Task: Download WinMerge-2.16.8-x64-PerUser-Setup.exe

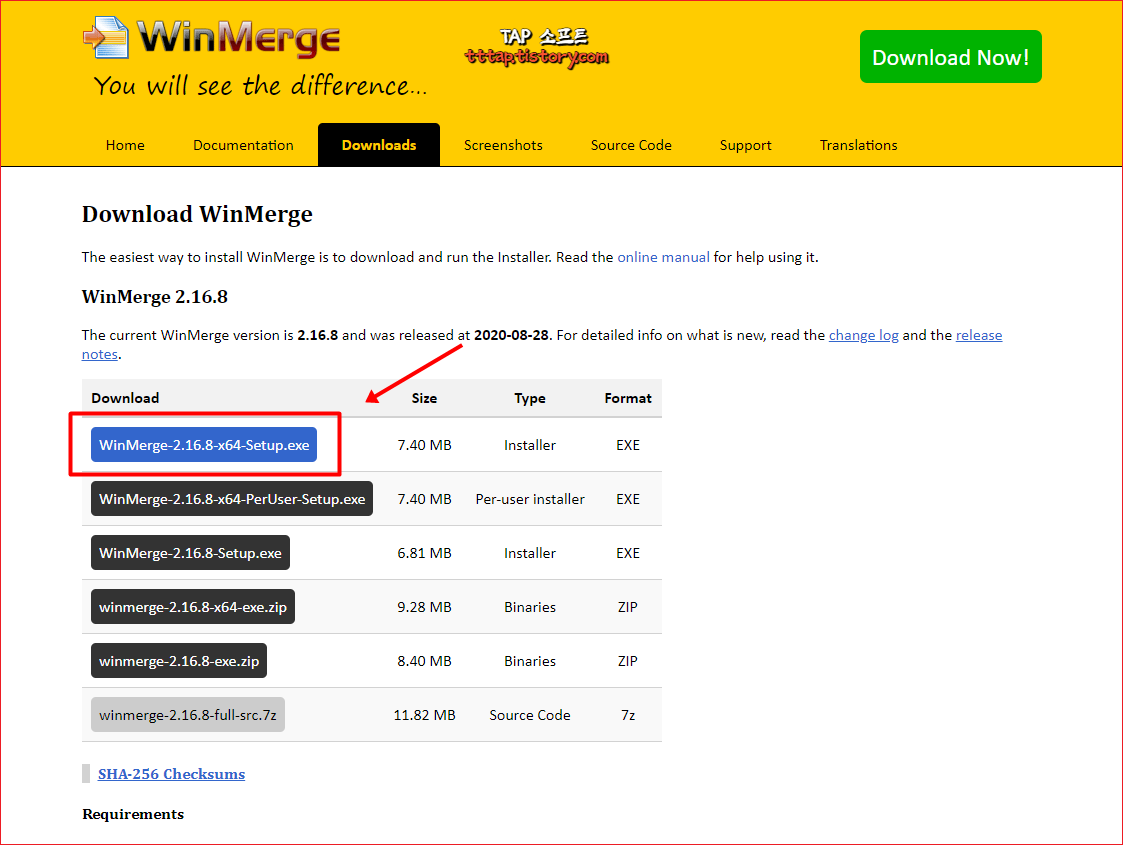Action: [x=232, y=499]
